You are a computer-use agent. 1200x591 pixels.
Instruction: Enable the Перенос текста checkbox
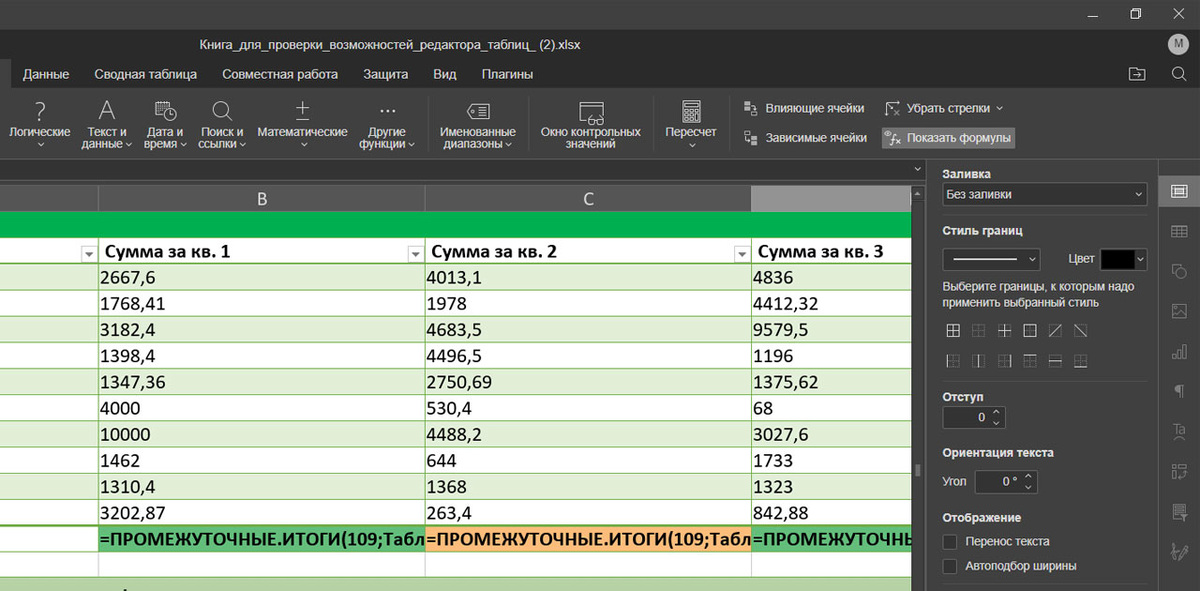(950, 541)
